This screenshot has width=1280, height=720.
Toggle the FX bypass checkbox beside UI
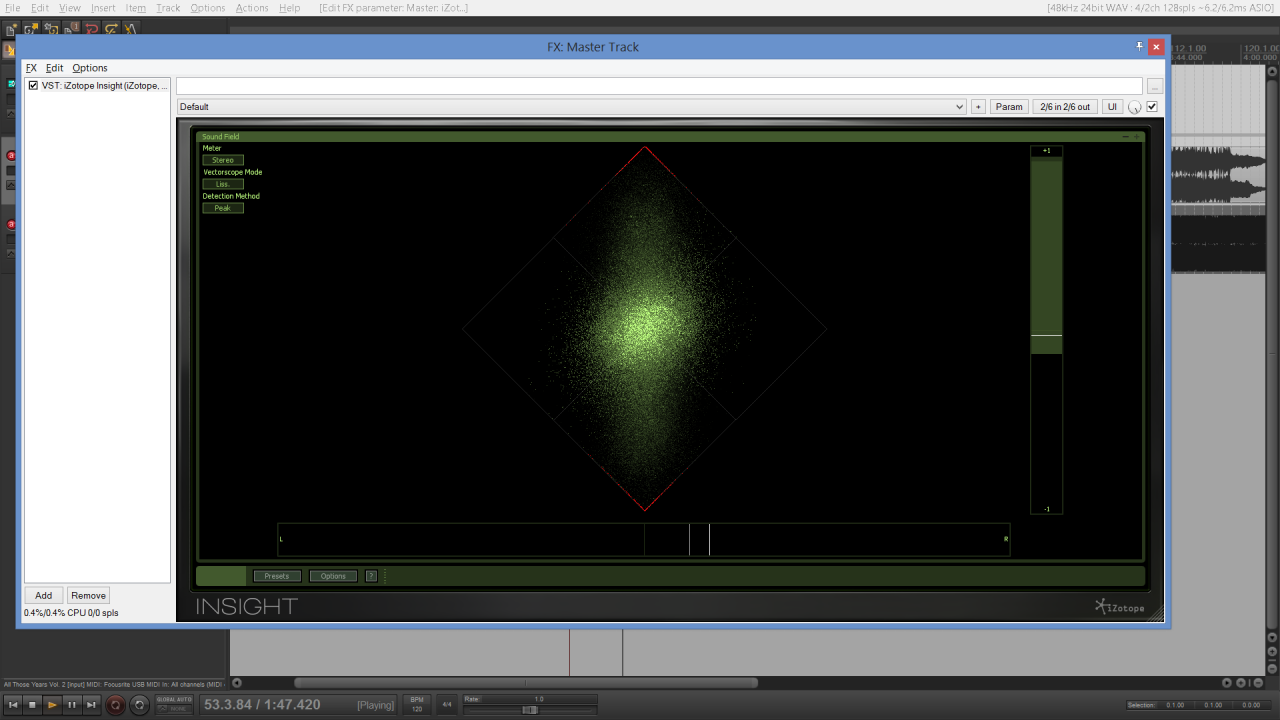[1152, 106]
